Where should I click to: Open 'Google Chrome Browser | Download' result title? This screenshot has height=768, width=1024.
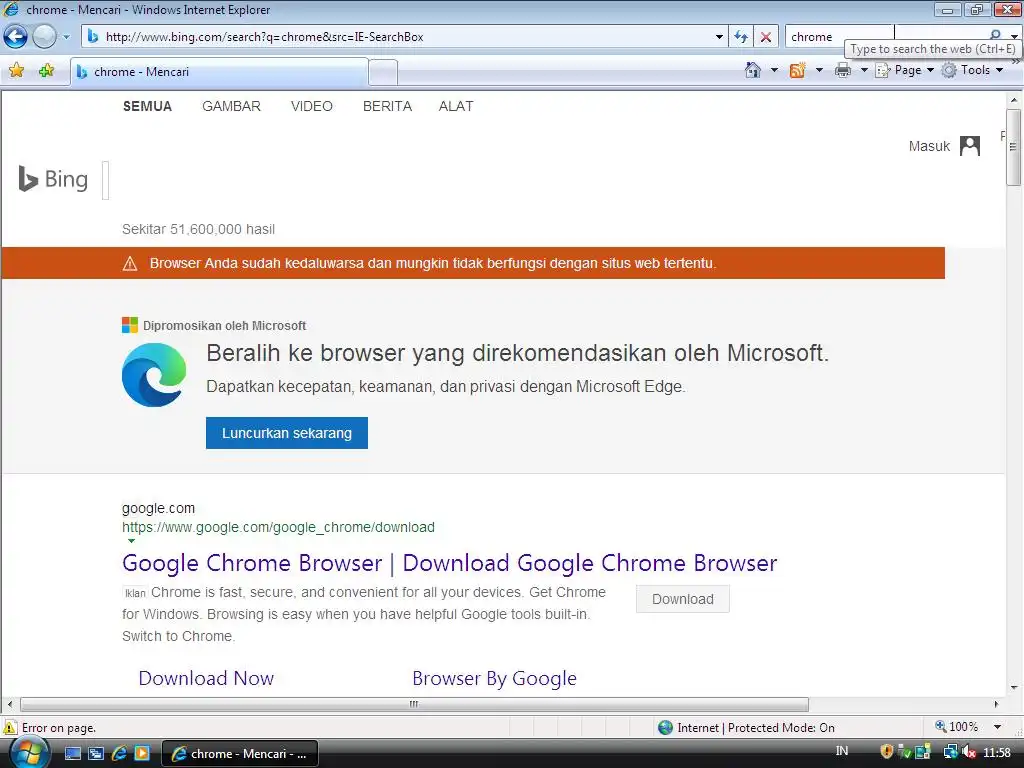[x=449, y=563]
